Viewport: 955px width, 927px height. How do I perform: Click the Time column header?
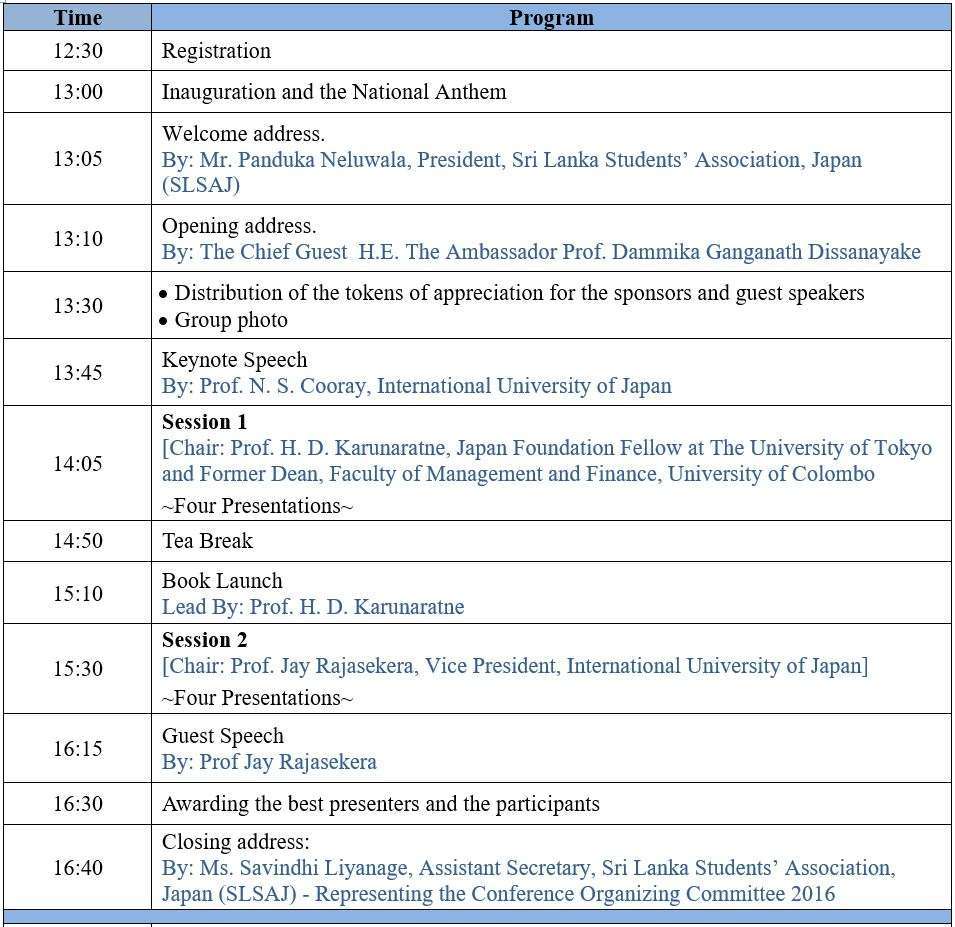click(x=77, y=17)
